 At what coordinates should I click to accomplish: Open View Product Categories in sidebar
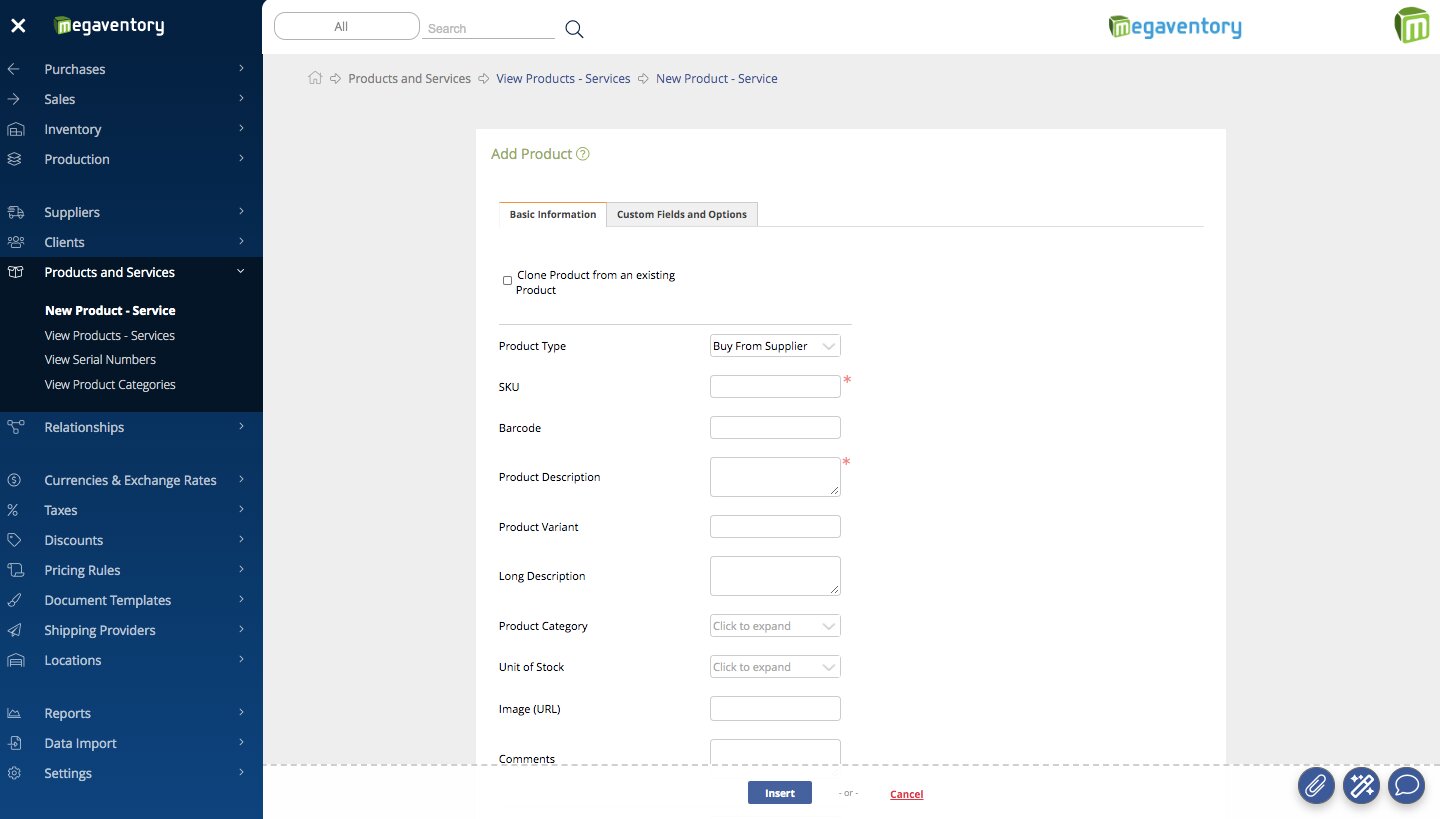coord(110,385)
